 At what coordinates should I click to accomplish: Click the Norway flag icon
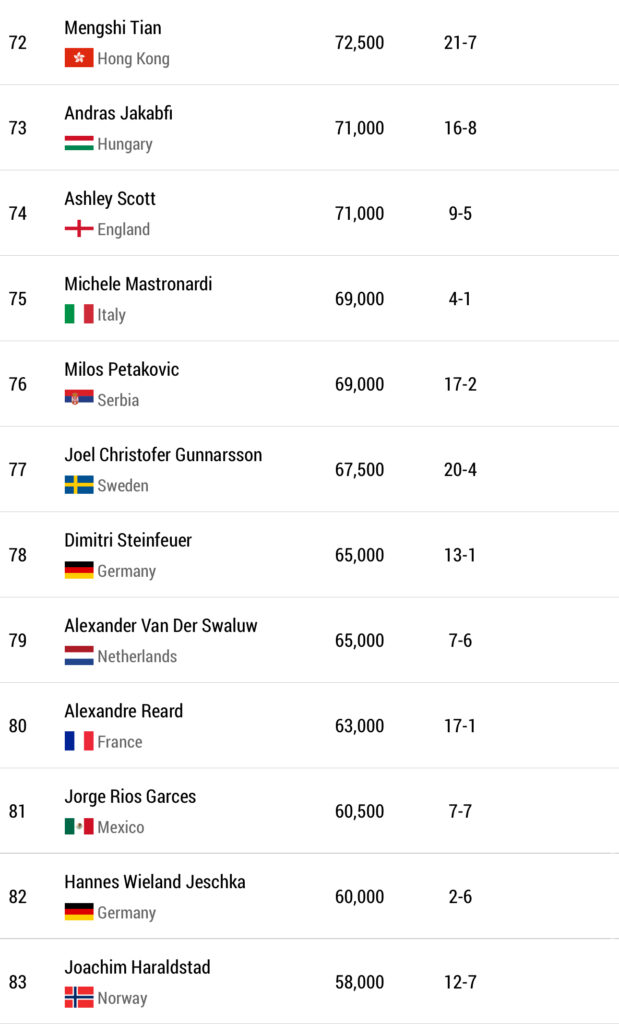pyautogui.click(x=79, y=998)
